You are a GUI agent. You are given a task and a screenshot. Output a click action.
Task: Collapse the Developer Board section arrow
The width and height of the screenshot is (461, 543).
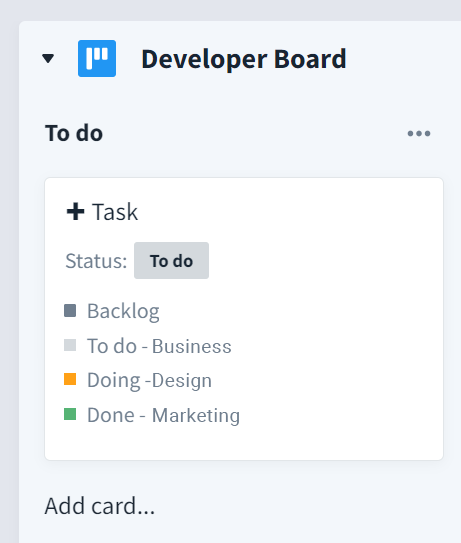coord(48,59)
